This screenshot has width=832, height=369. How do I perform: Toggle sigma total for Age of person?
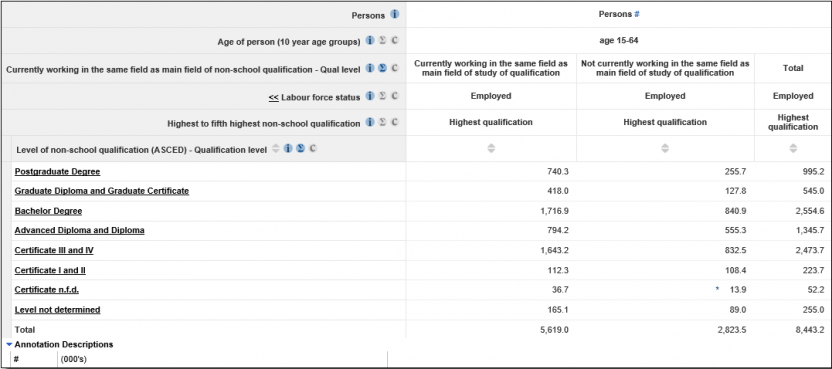coord(383,41)
